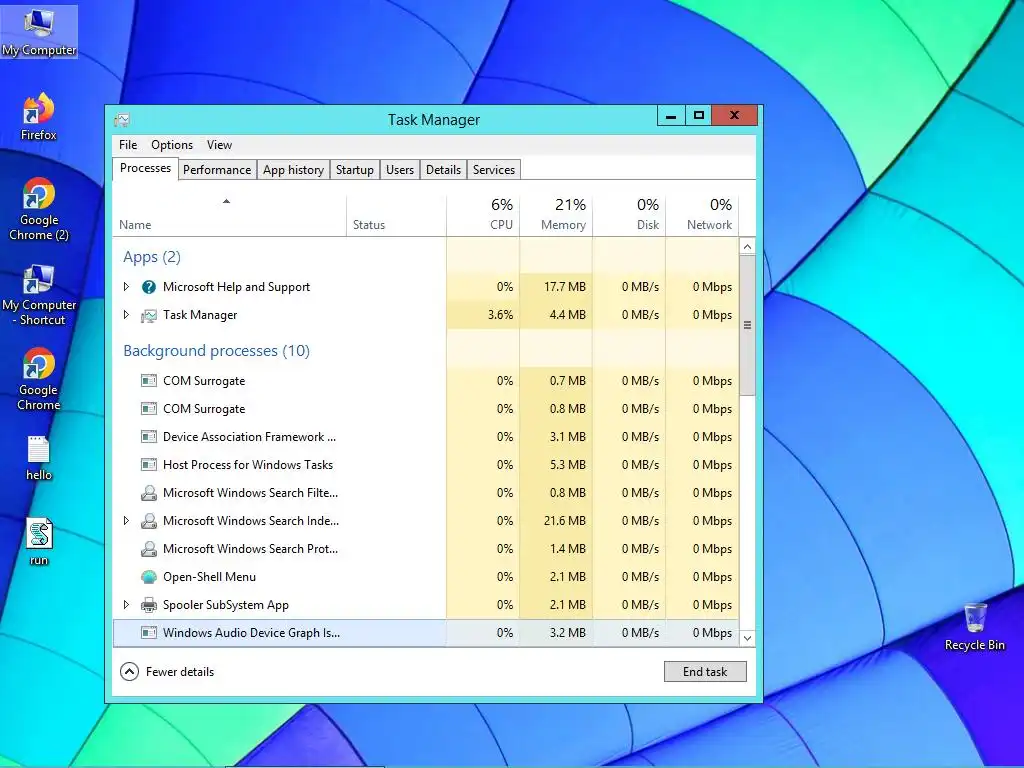Collapse details with the Fewer details arrow
The height and width of the screenshot is (768, 1024).
(x=129, y=671)
